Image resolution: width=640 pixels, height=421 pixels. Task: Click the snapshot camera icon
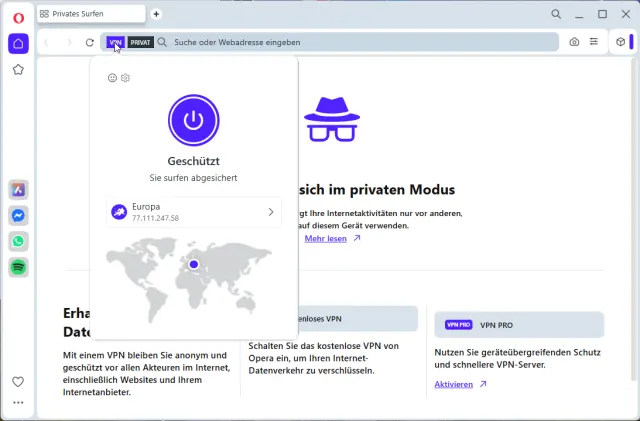(574, 42)
